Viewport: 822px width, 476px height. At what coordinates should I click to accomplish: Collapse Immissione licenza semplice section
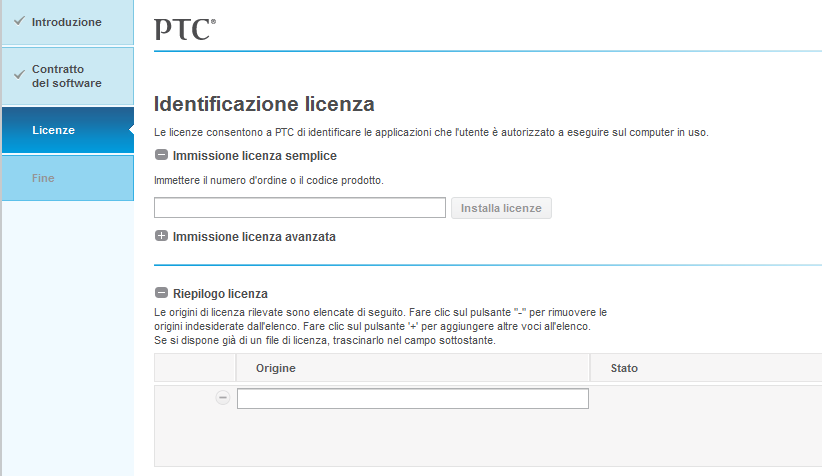pyautogui.click(x=161, y=155)
